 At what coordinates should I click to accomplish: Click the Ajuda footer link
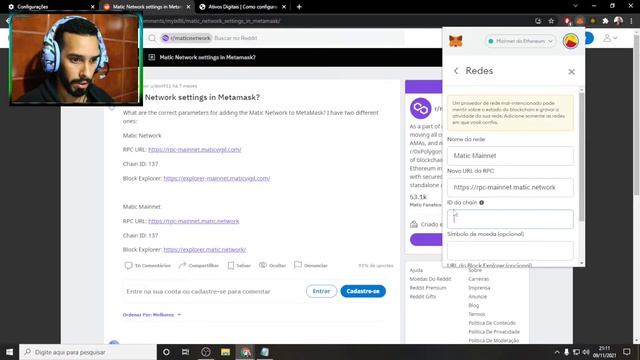(x=416, y=270)
